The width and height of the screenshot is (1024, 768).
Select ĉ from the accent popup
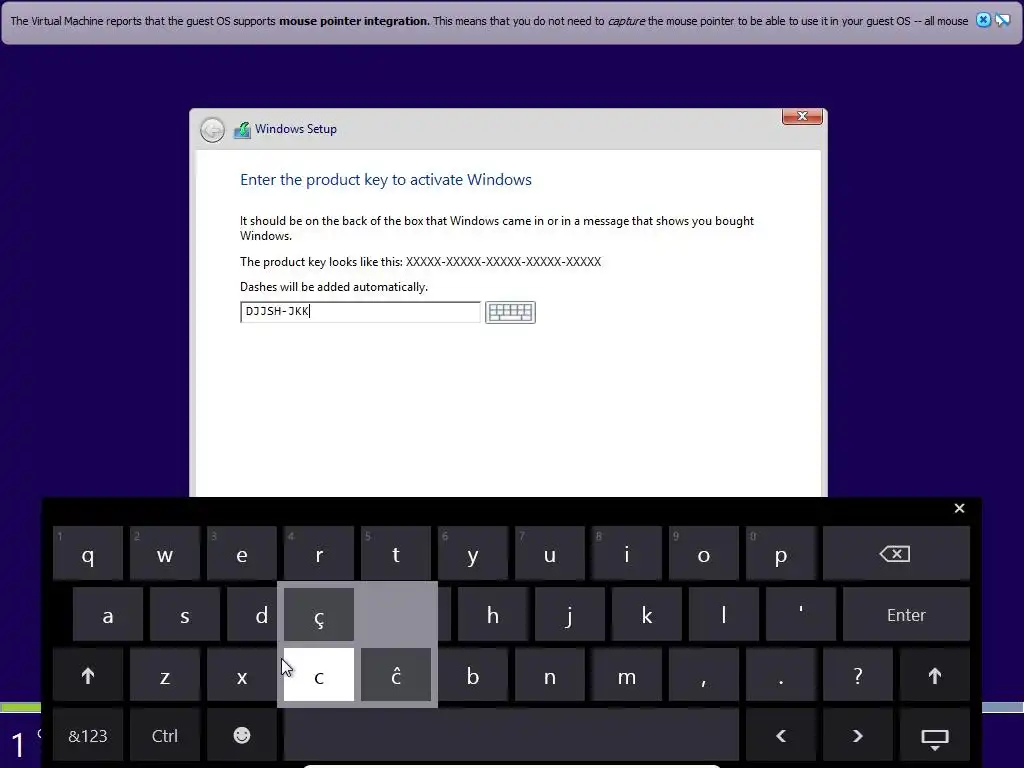396,675
